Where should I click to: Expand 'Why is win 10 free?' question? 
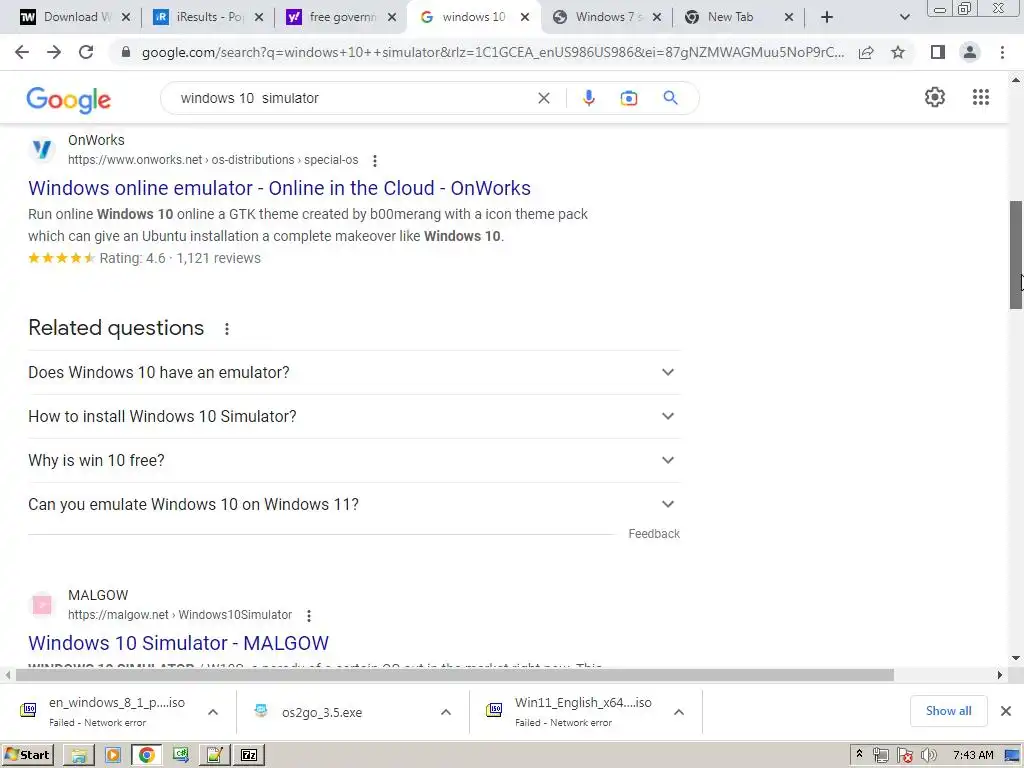[x=354, y=460]
